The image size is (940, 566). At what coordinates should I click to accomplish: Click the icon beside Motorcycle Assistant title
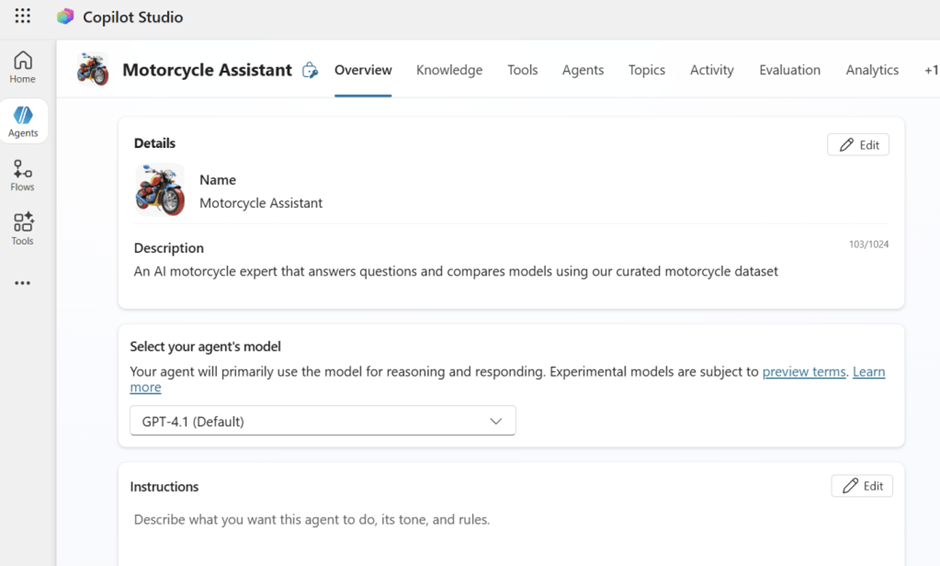310,70
